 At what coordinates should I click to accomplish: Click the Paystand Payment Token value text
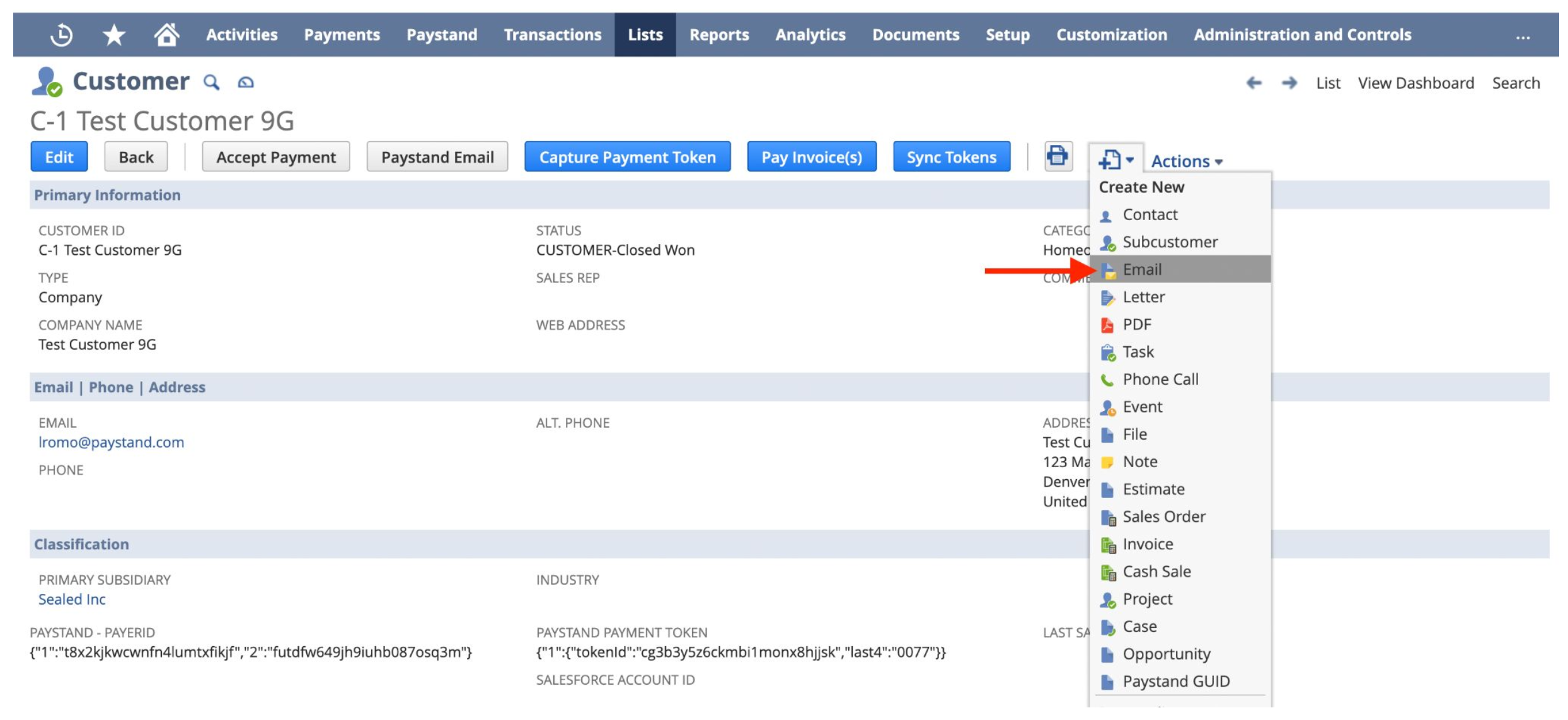click(741, 652)
